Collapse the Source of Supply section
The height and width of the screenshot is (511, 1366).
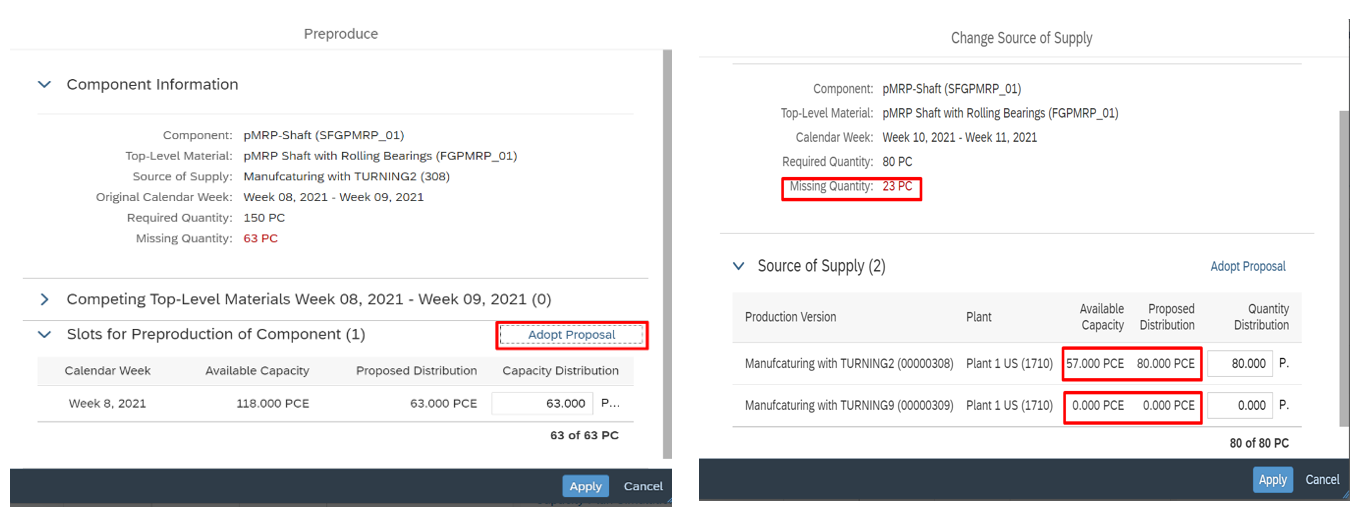coord(738,266)
